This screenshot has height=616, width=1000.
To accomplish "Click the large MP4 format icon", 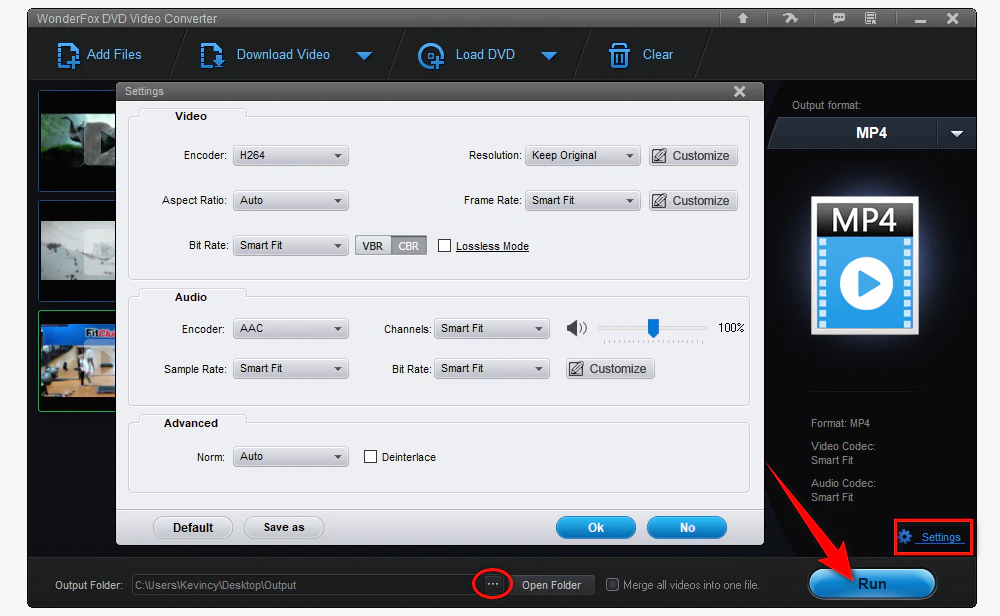I will pos(865,265).
